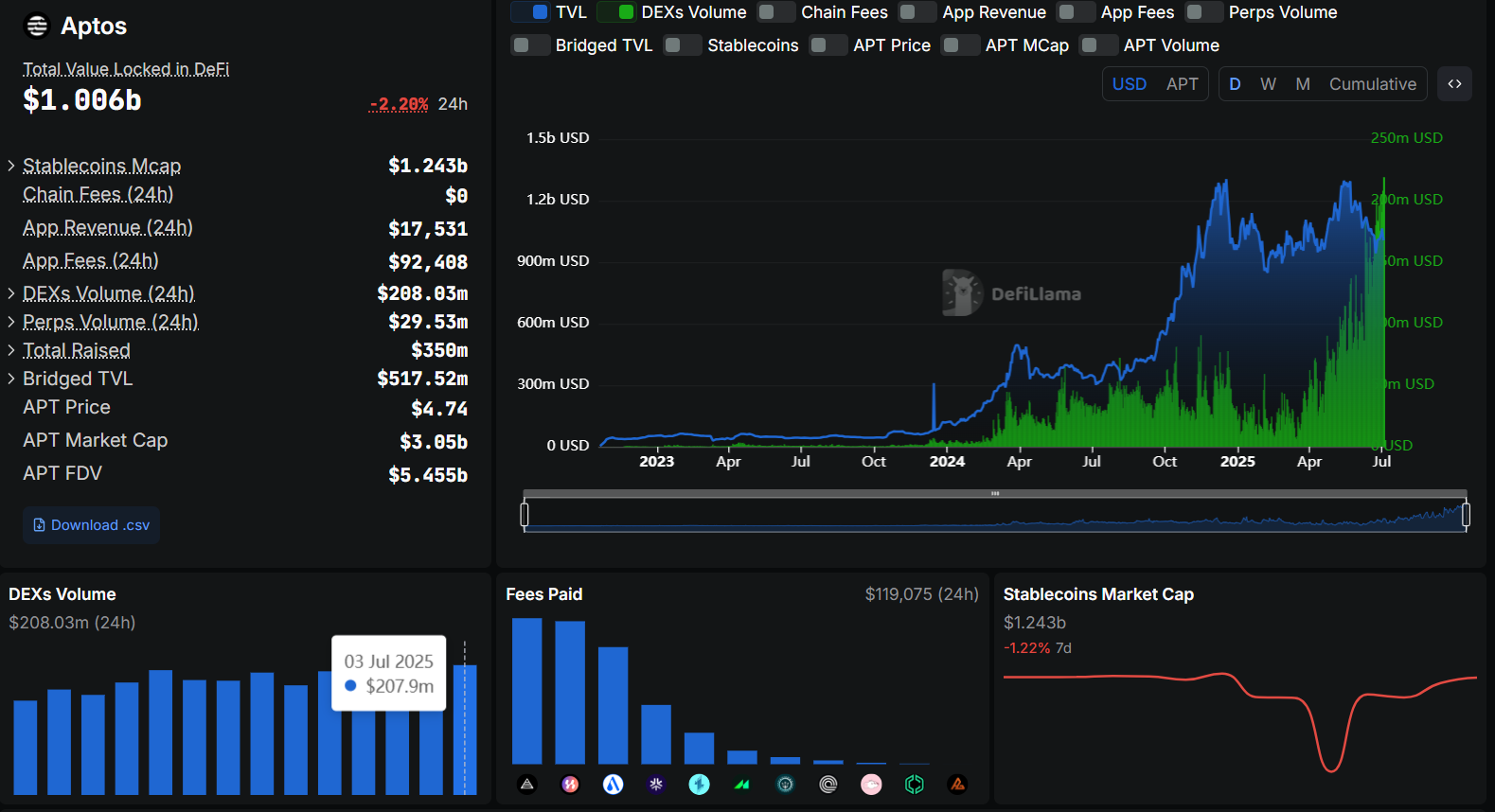The height and width of the screenshot is (812, 1495).
Task: Click the black triangle protocol logo in Fees Paid
Action: point(527,784)
